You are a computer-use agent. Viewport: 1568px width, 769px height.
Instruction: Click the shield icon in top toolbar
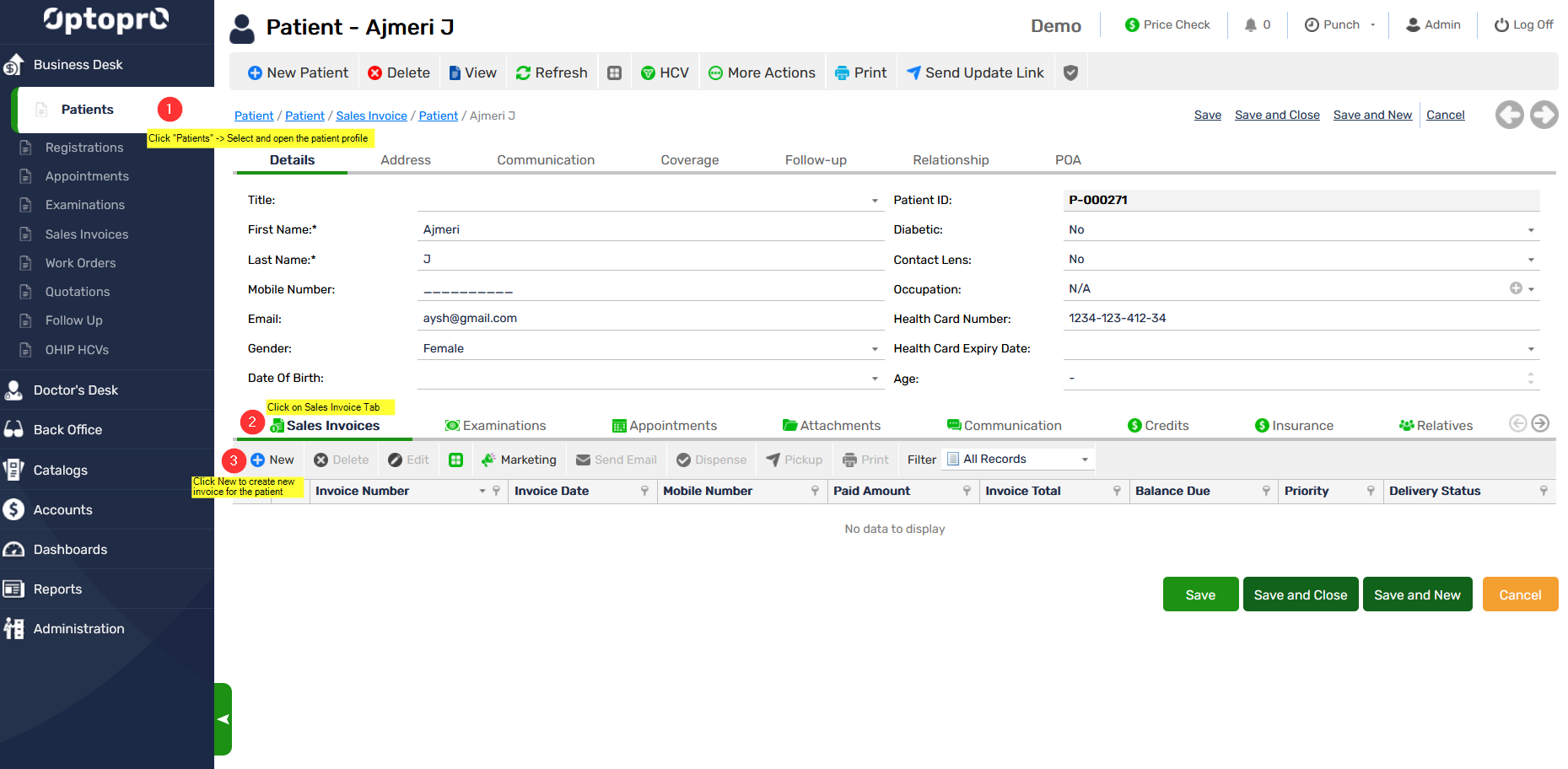click(x=1070, y=73)
